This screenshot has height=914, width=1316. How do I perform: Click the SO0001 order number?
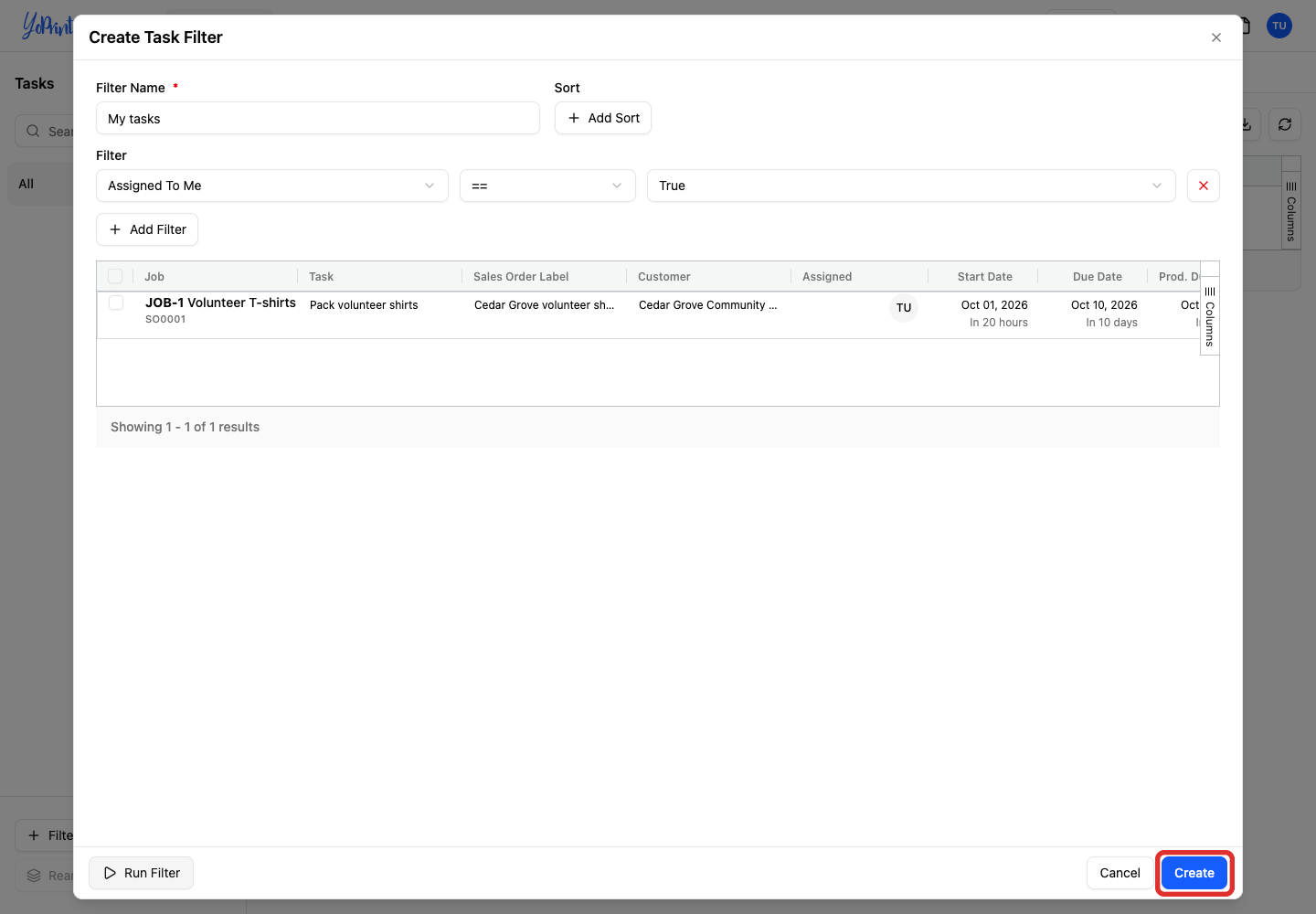tap(165, 319)
